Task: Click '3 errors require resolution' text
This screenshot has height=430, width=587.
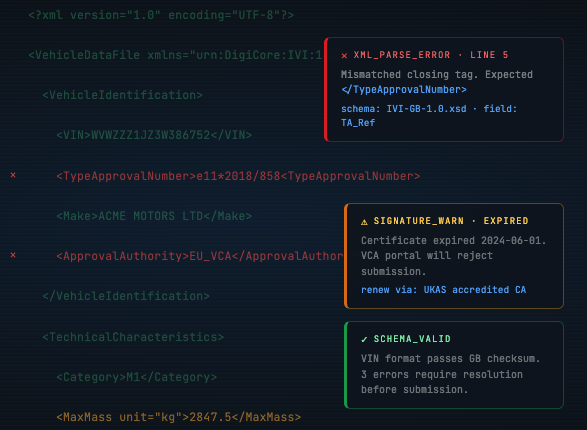Action: pos(442,374)
